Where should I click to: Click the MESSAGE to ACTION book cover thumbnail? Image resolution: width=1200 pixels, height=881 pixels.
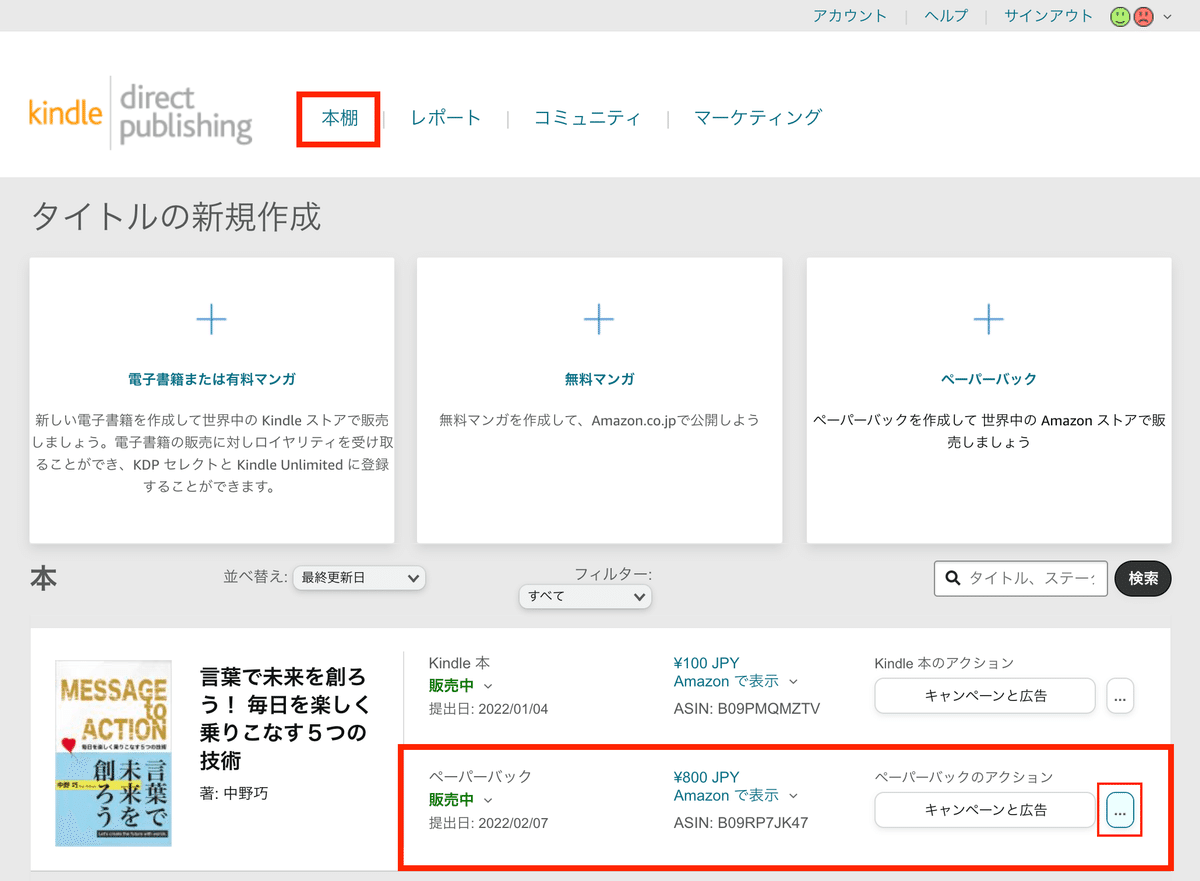(111, 753)
